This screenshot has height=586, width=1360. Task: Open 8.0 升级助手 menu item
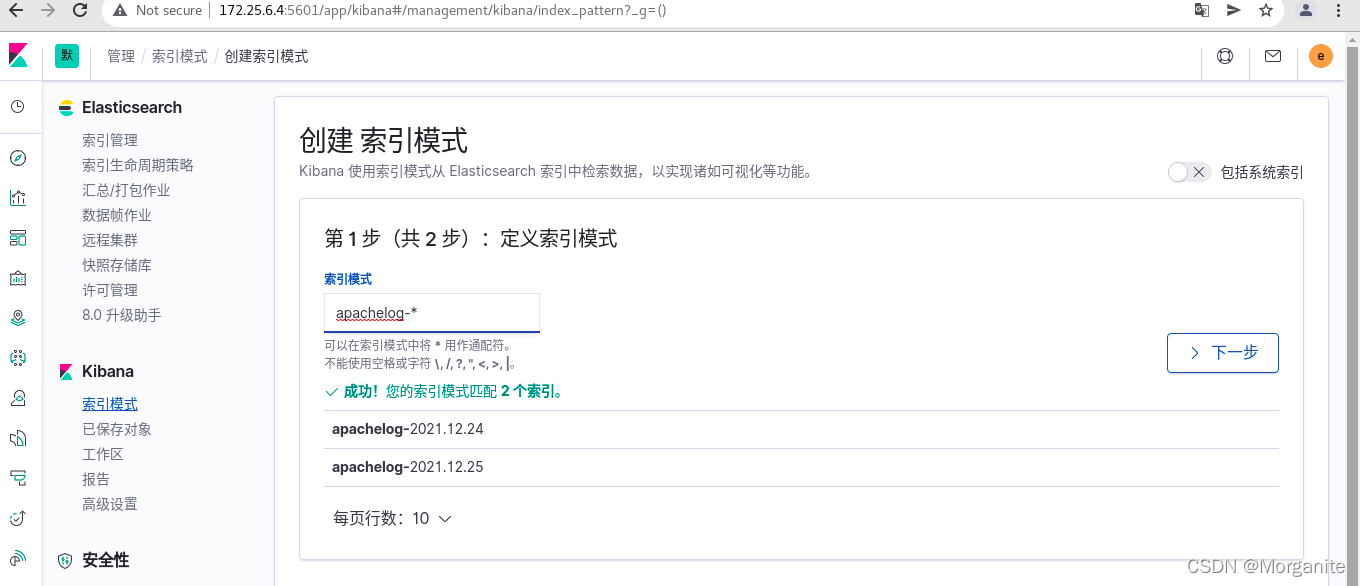click(x=121, y=315)
